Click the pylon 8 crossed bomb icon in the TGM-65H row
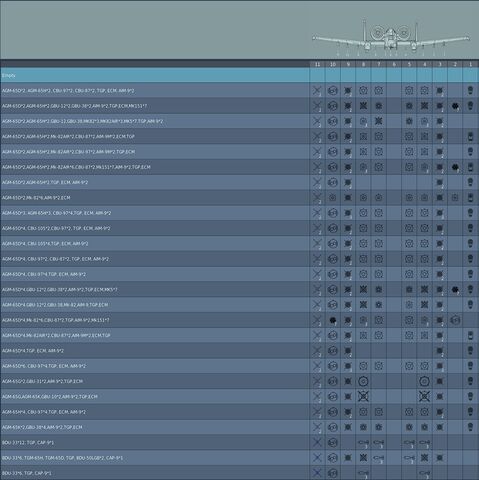This screenshot has width=479, height=480. (363, 458)
